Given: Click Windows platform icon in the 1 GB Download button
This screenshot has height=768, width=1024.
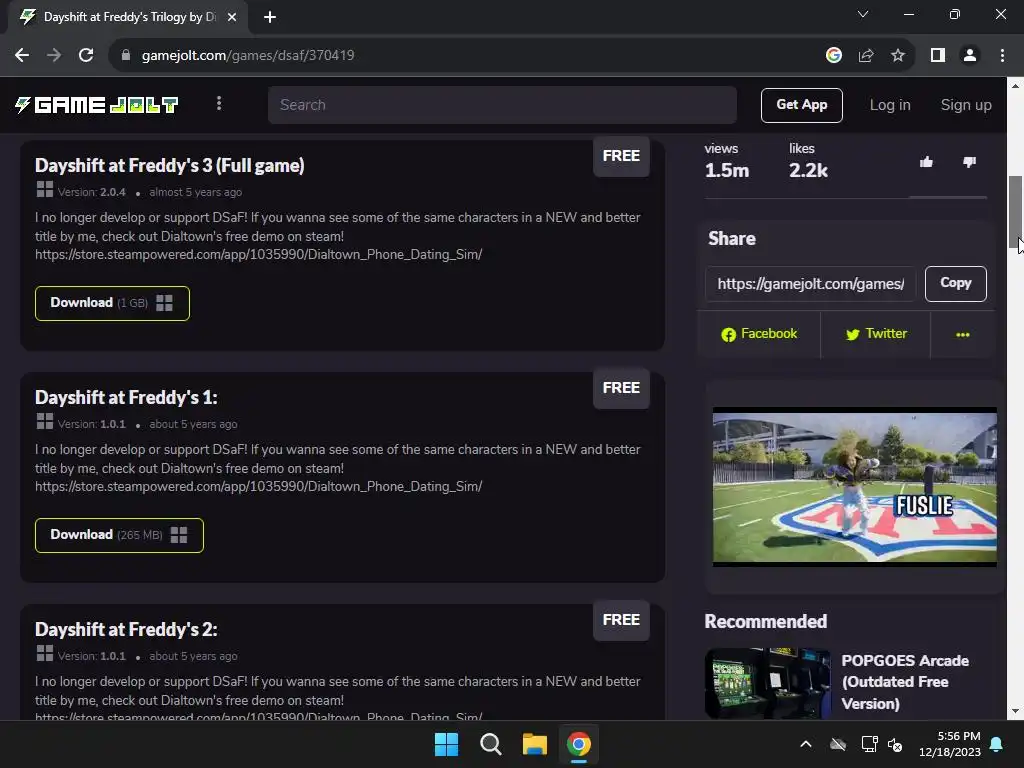Looking at the screenshot, I should point(165,303).
